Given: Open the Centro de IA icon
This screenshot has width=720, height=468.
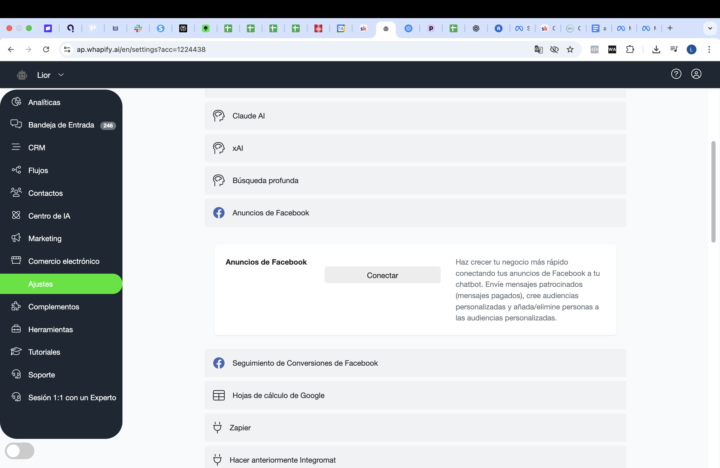Looking at the screenshot, I should click(16, 215).
